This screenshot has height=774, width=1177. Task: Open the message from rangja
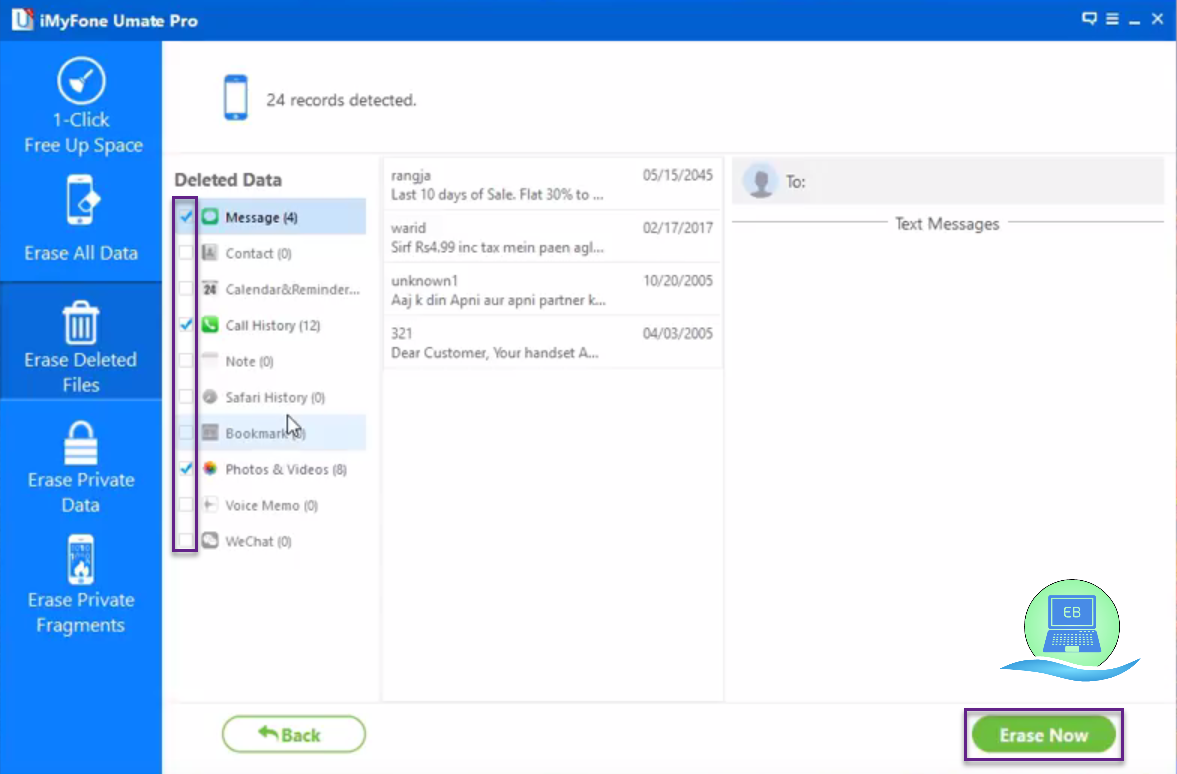[552, 184]
